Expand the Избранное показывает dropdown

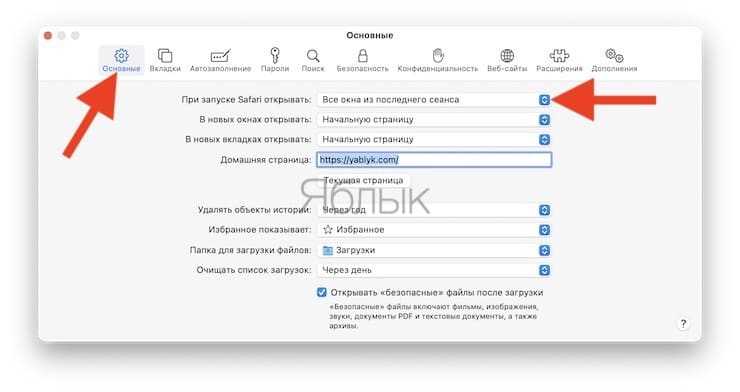(x=434, y=230)
